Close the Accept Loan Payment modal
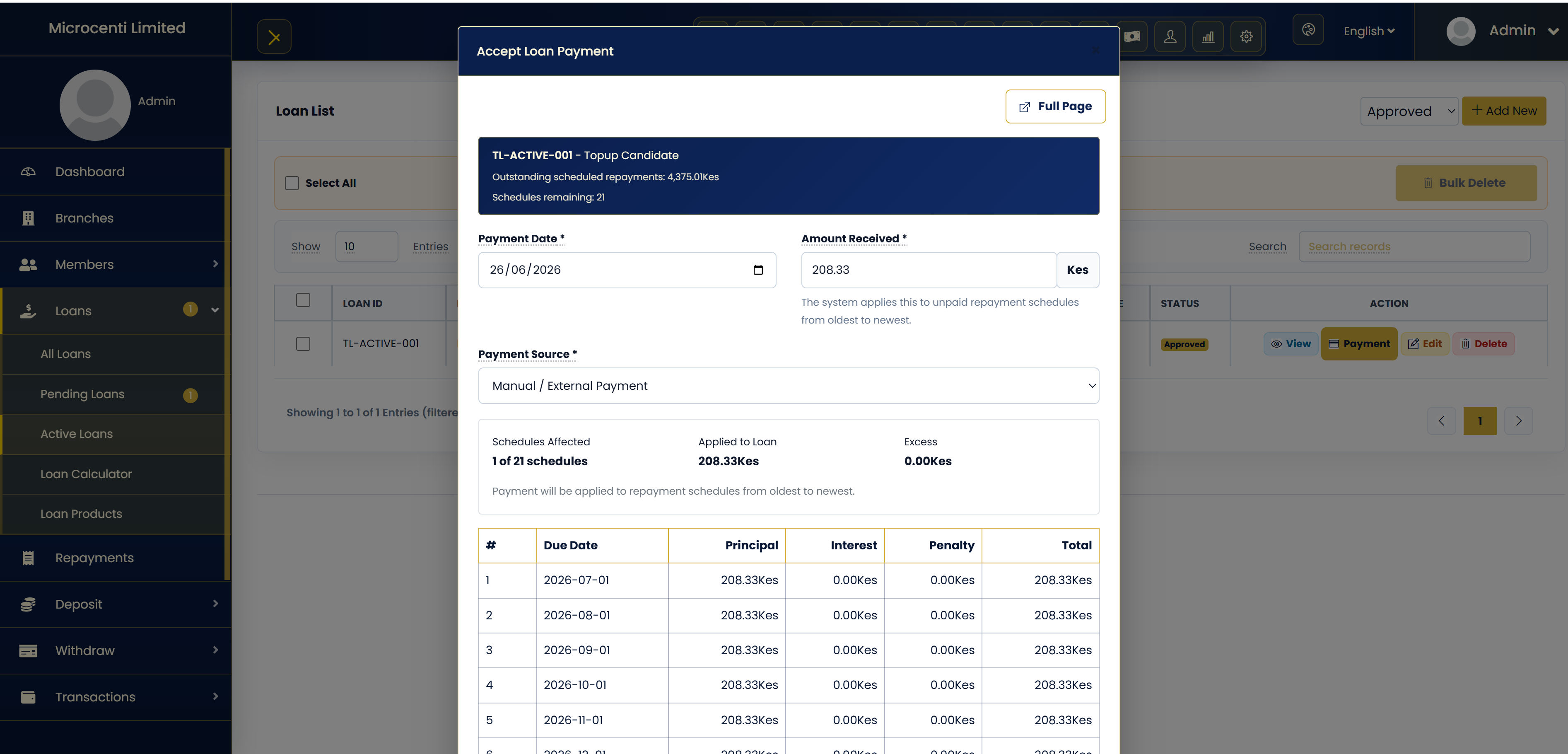 click(x=1095, y=50)
